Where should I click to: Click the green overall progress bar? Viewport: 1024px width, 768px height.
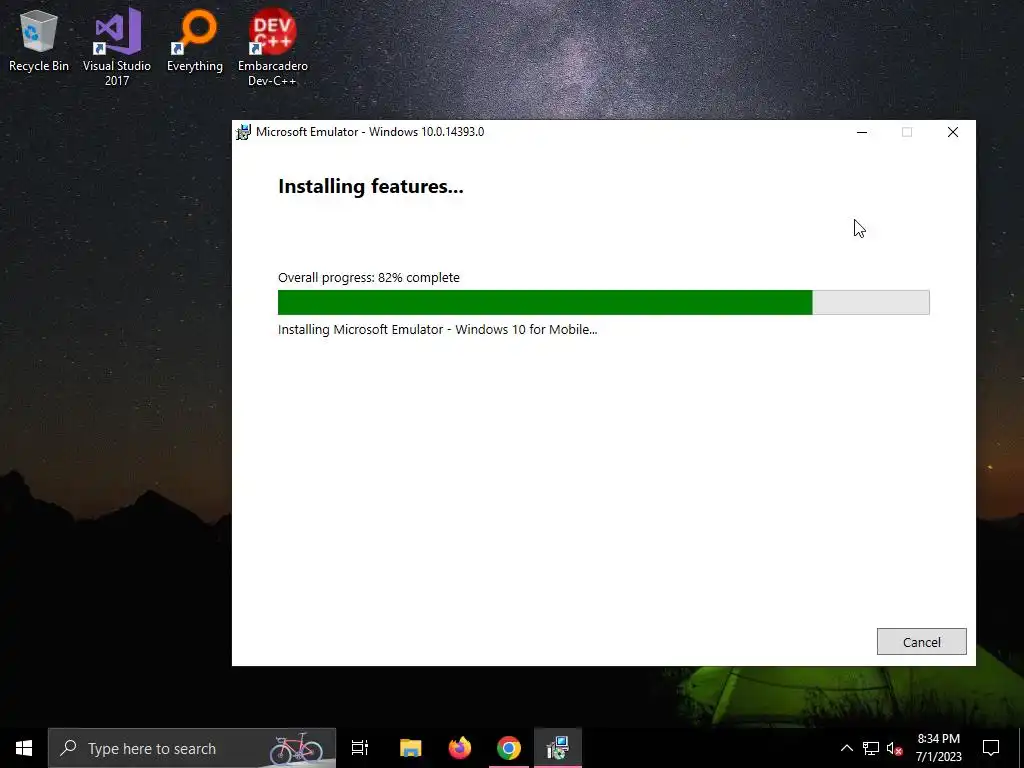[x=603, y=302]
